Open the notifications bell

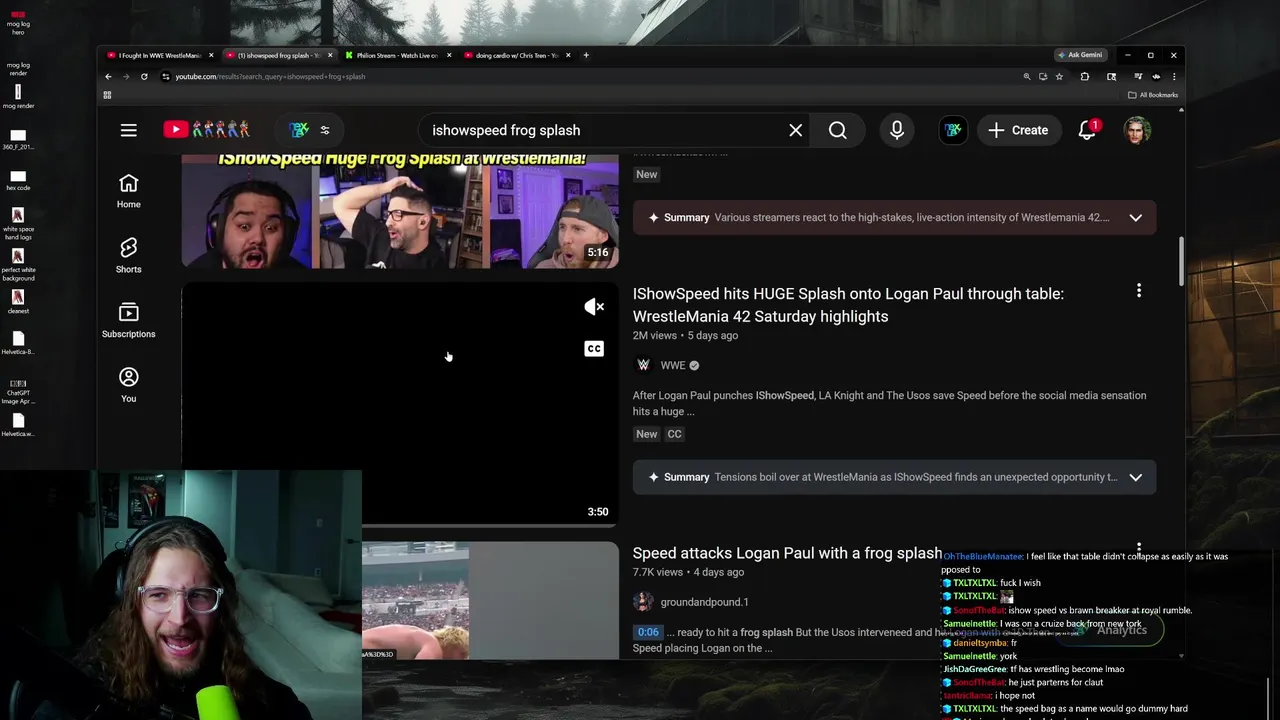(x=1087, y=130)
